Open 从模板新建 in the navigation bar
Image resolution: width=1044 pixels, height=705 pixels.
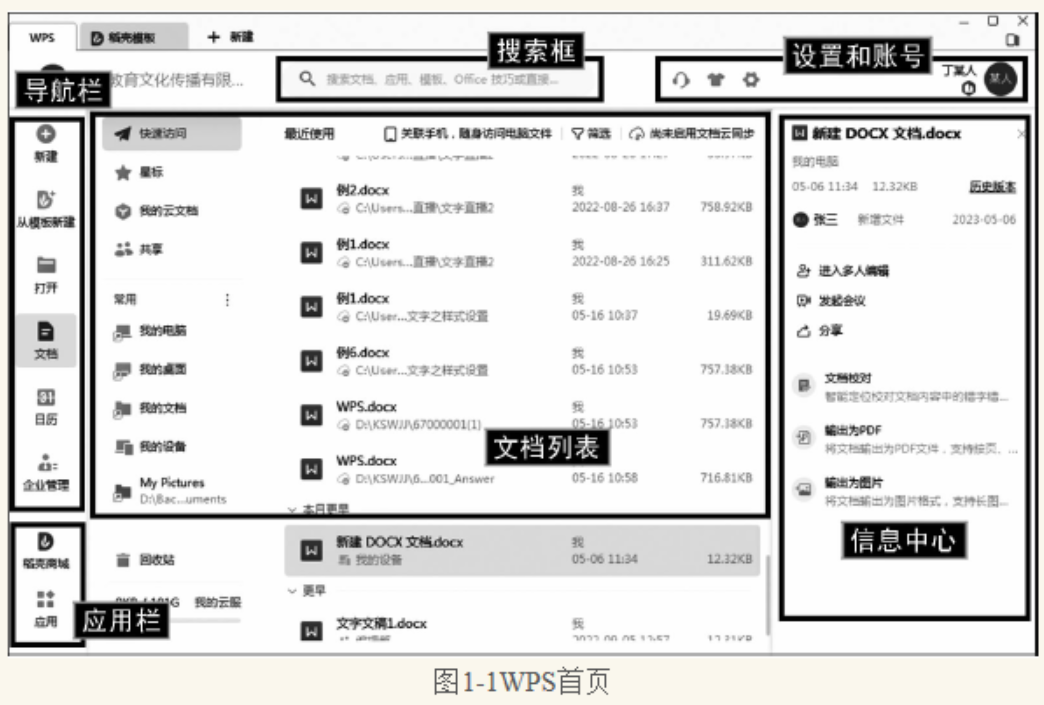(x=46, y=208)
